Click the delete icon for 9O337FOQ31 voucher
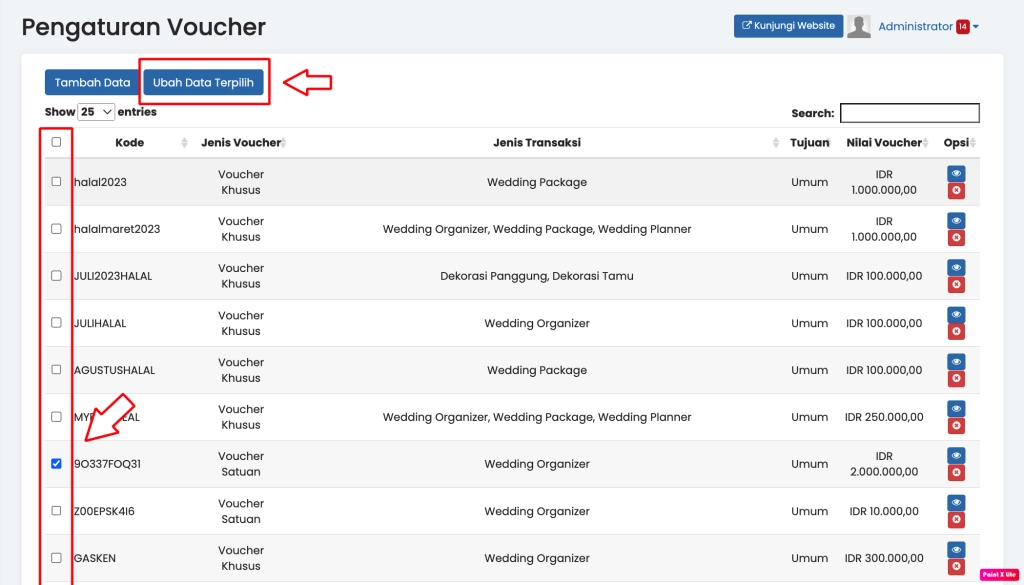 [955, 472]
